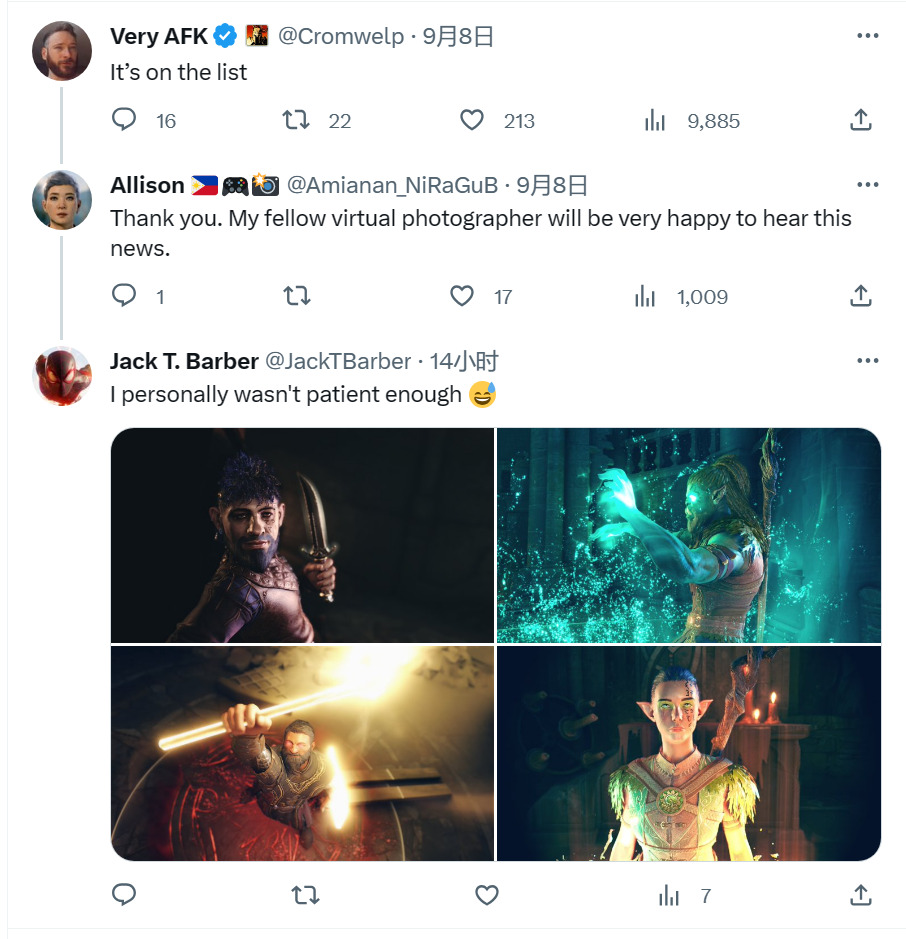Open the @Amianan_NiRaGuB profile handle
The image size is (906, 939).
pyautogui.click(x=392, y=185)
